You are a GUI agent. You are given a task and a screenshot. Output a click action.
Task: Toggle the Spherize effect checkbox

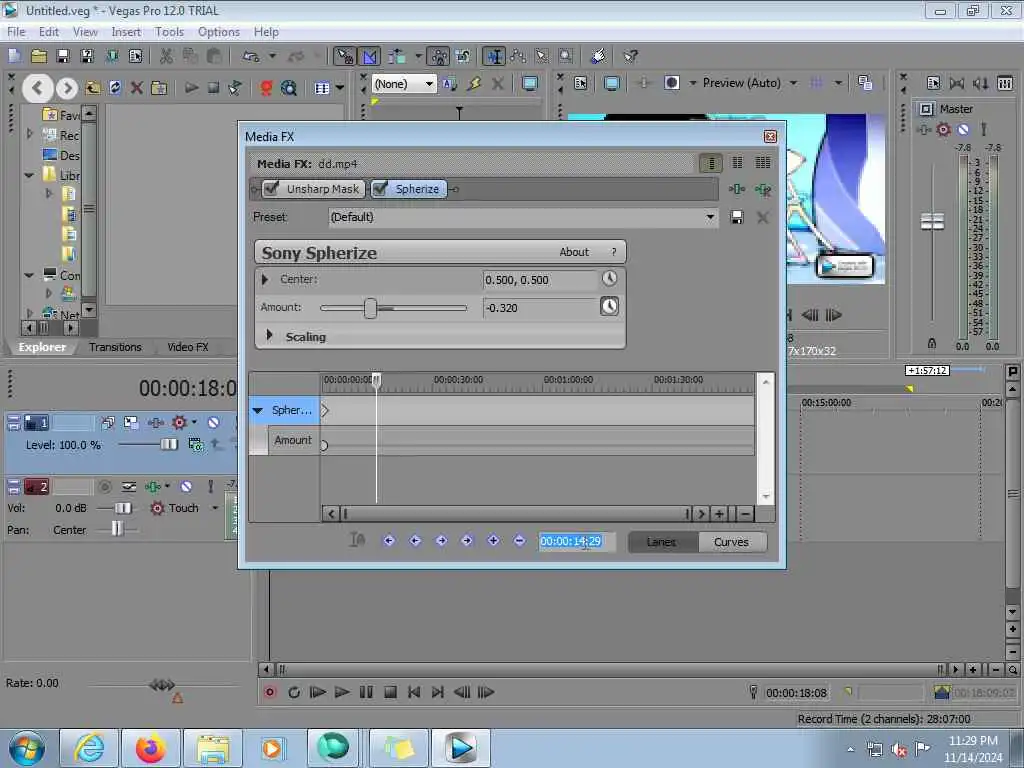pyautogui.click(x=380, y=189)
